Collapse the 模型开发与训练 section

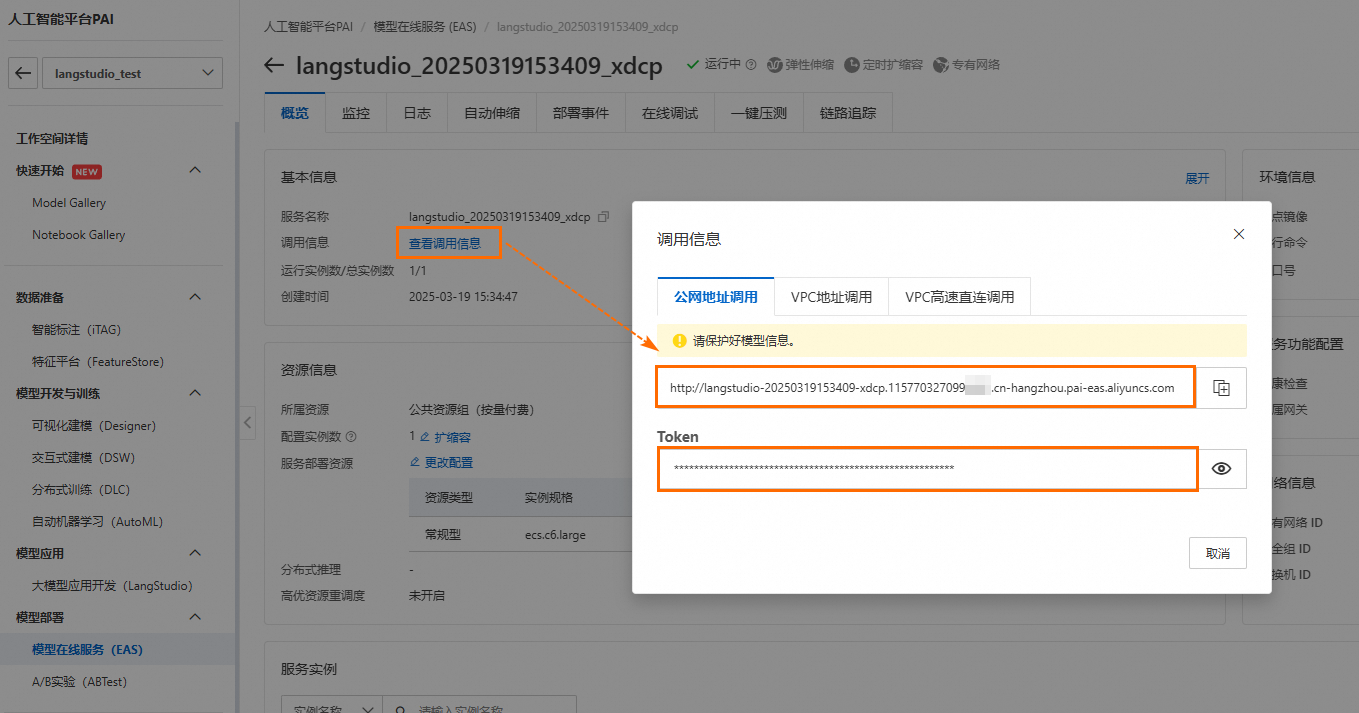coord(196,393)
